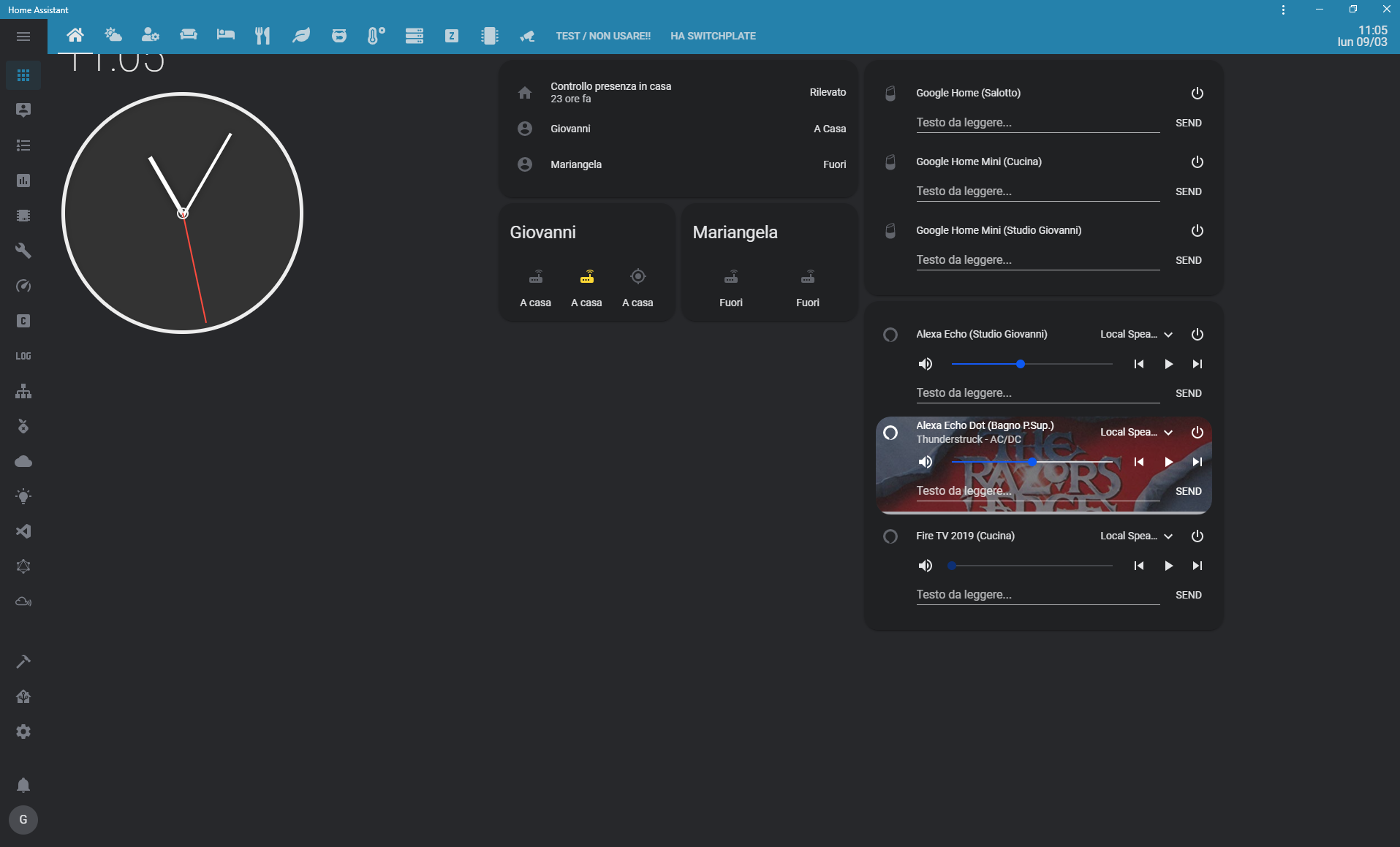1400x847 pixels.
Task: Toggle power for Google Home Mini (Cucina)
Action: click(1197, 162)
